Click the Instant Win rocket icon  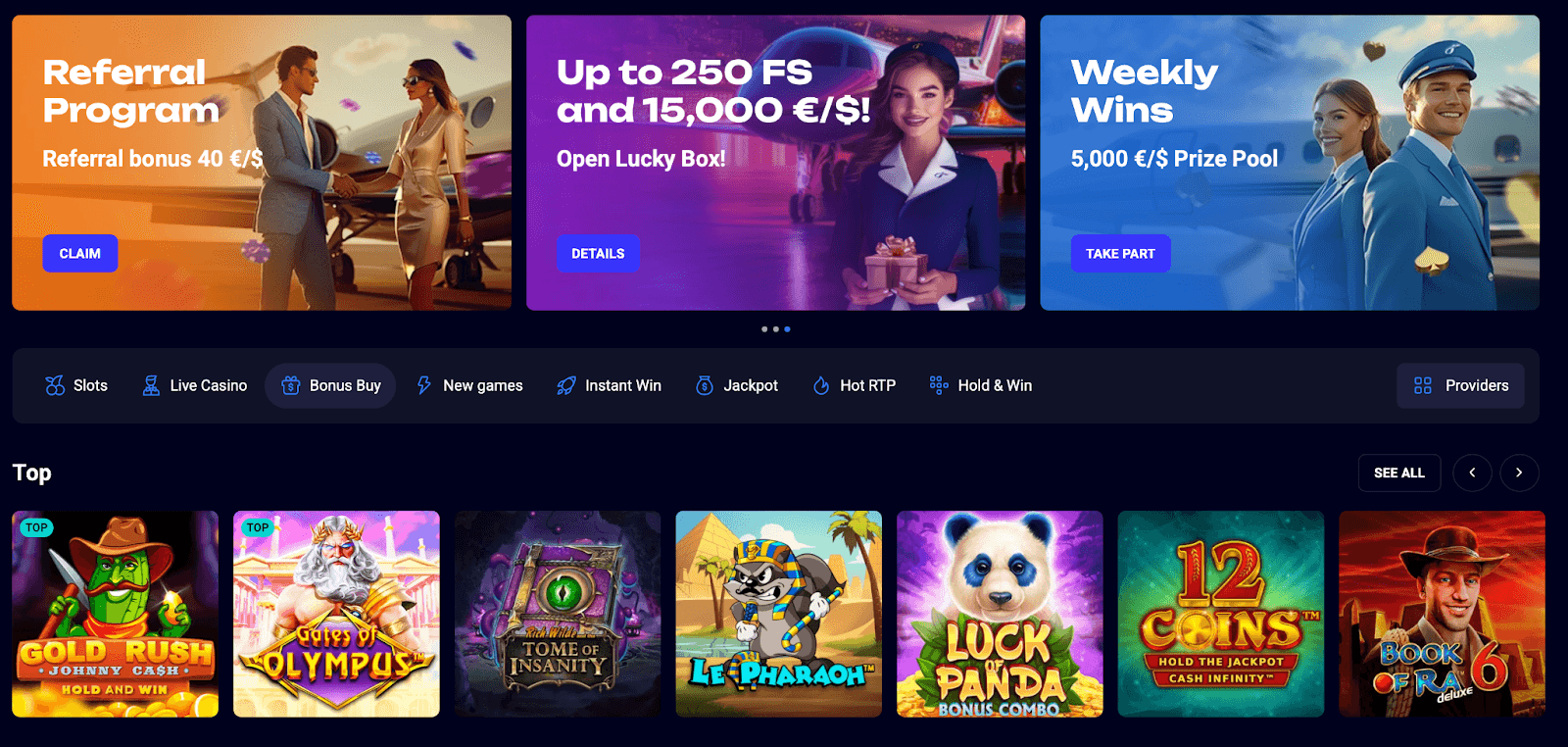(x=565, y=385)
